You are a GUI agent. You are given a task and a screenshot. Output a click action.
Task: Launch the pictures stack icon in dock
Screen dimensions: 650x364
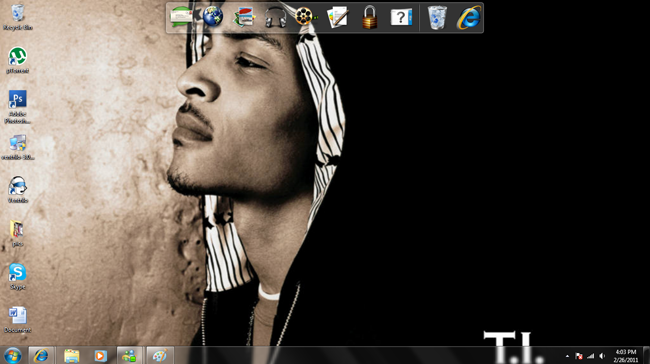point(244,17)
